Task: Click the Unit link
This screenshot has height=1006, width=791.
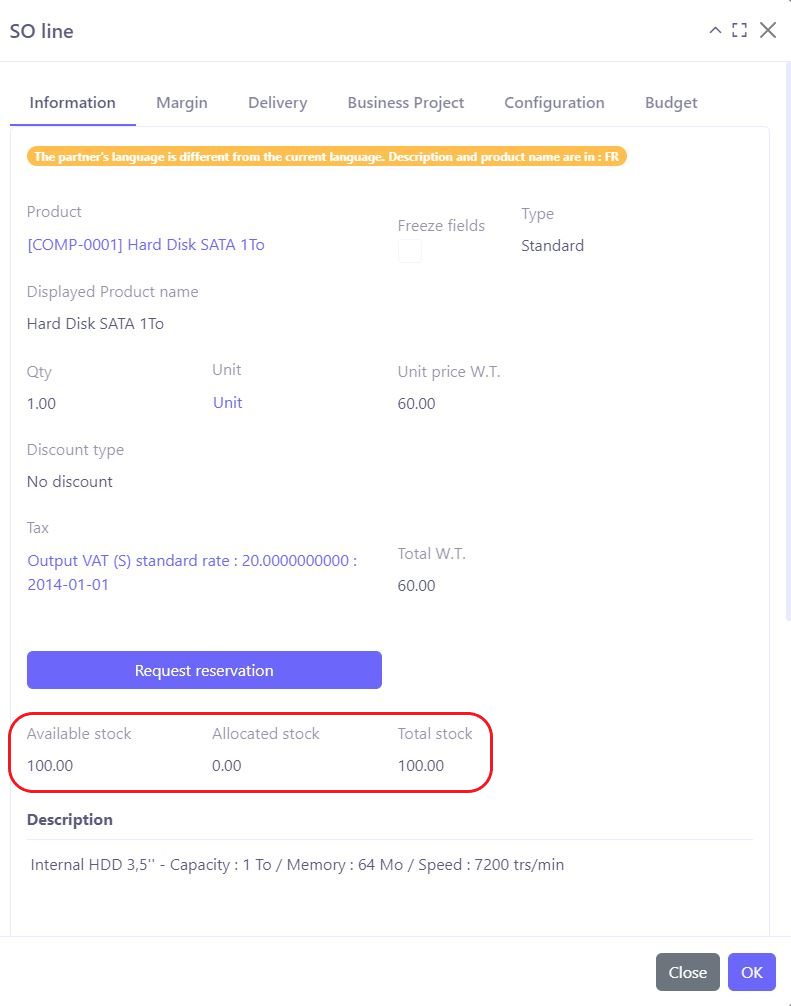Action: click(227, 403)
